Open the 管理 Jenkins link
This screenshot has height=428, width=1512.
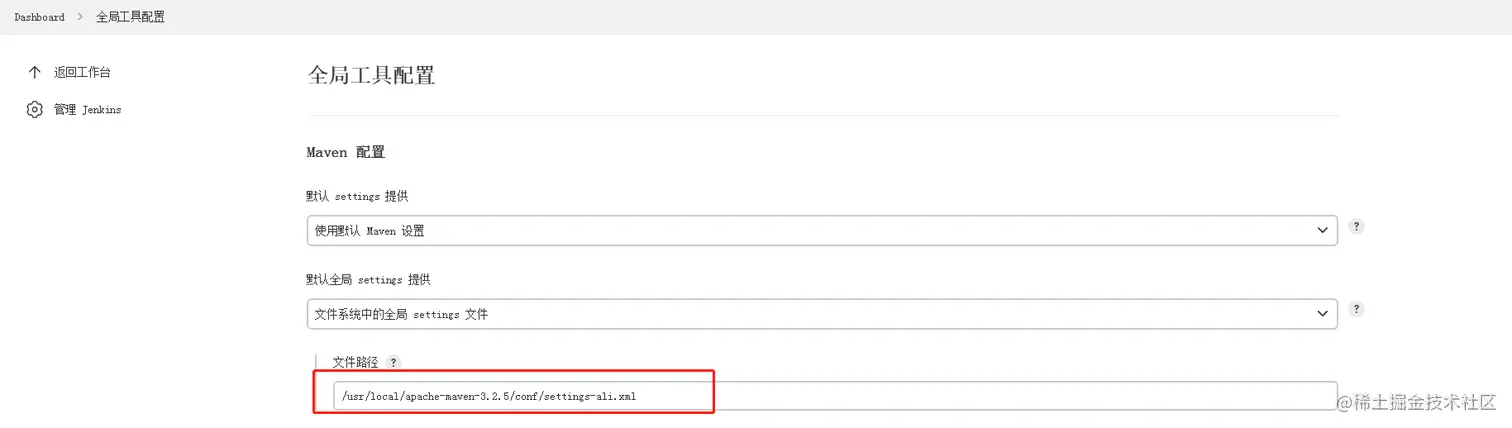(x=87, y=109)
